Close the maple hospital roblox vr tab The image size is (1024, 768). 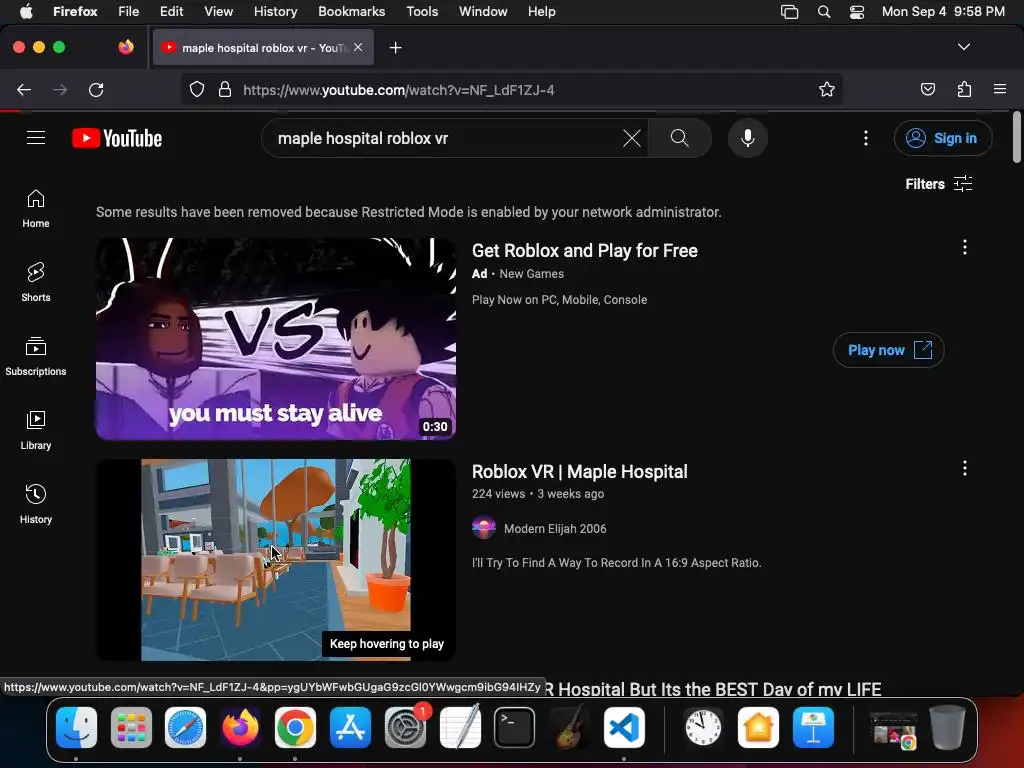click(358, 47)
